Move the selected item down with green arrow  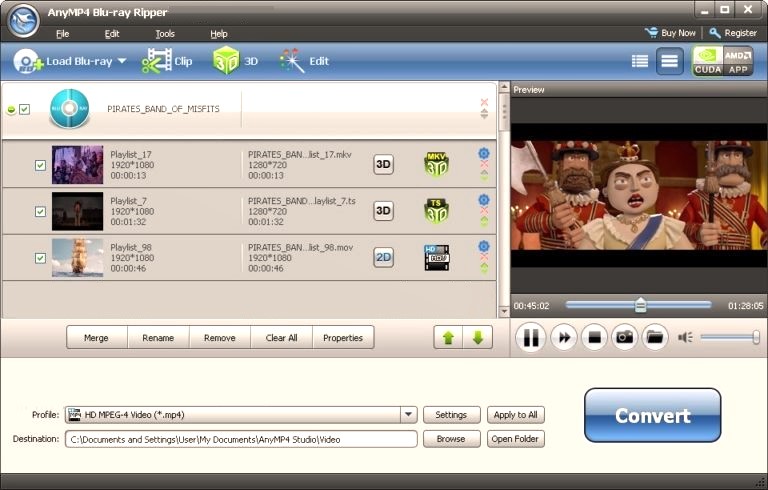tap(478, 338)
